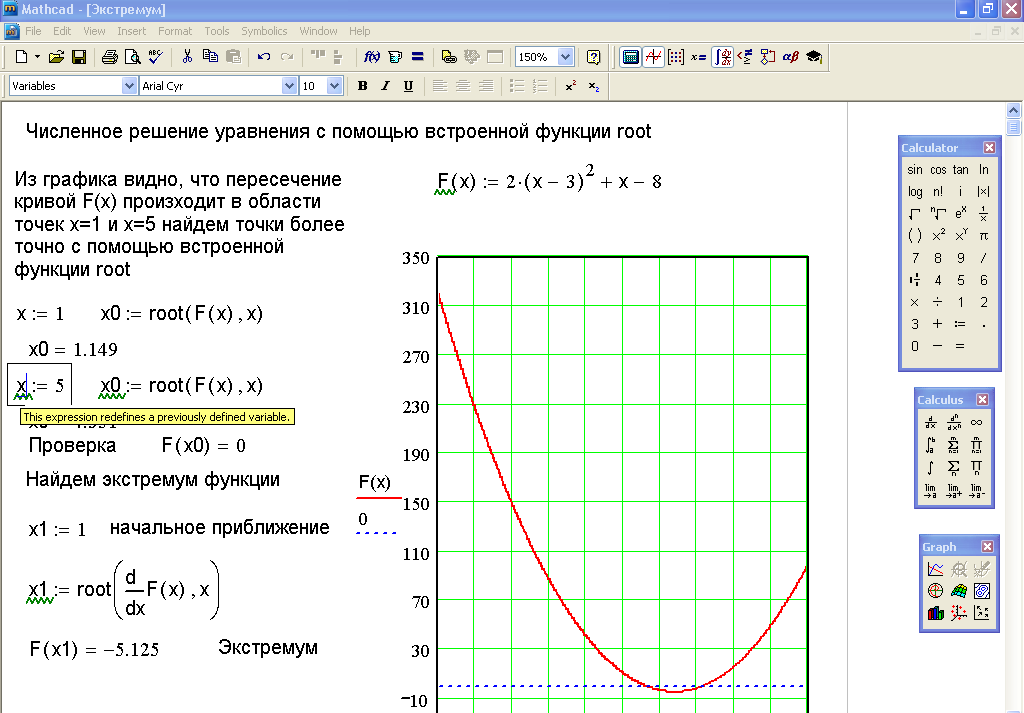Screen dimensions: 1024x713
Task: Calculate worksheet using the equals icon
Action: [x=418, y=57]
